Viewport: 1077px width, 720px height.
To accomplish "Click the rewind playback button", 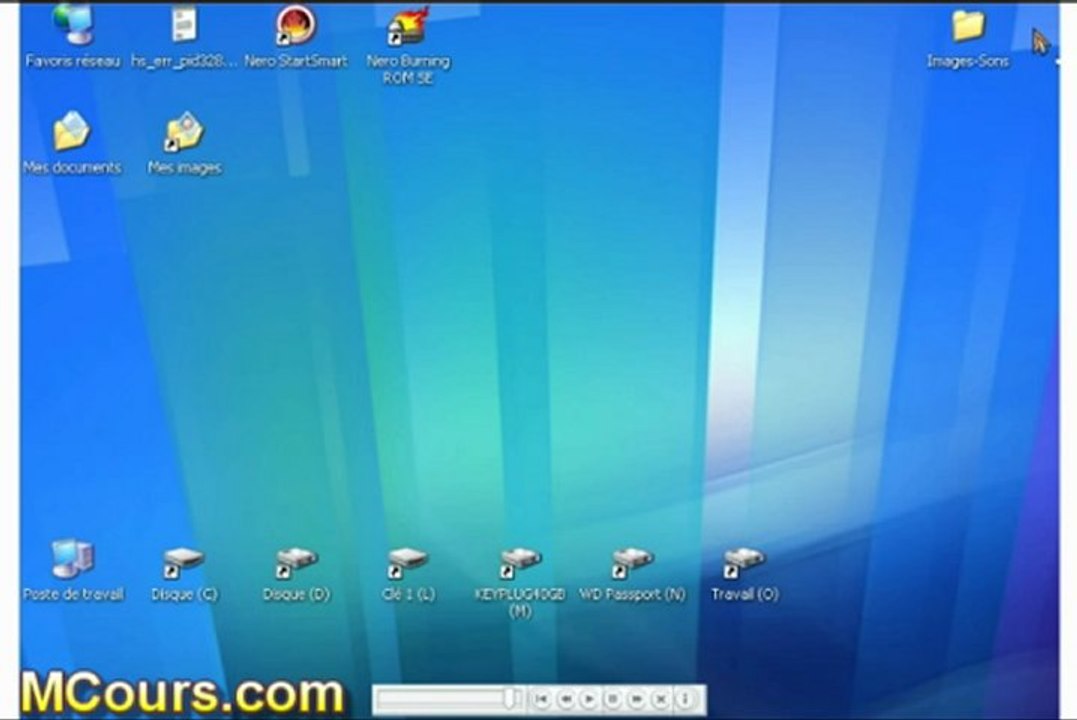I will pos(566,699).
